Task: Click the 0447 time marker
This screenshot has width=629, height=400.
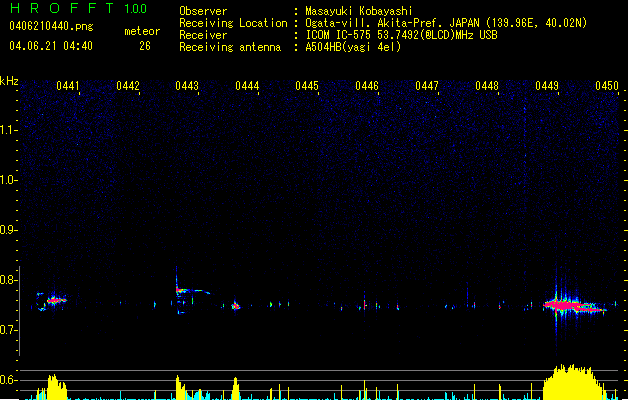Action: (x=427, y=86)
